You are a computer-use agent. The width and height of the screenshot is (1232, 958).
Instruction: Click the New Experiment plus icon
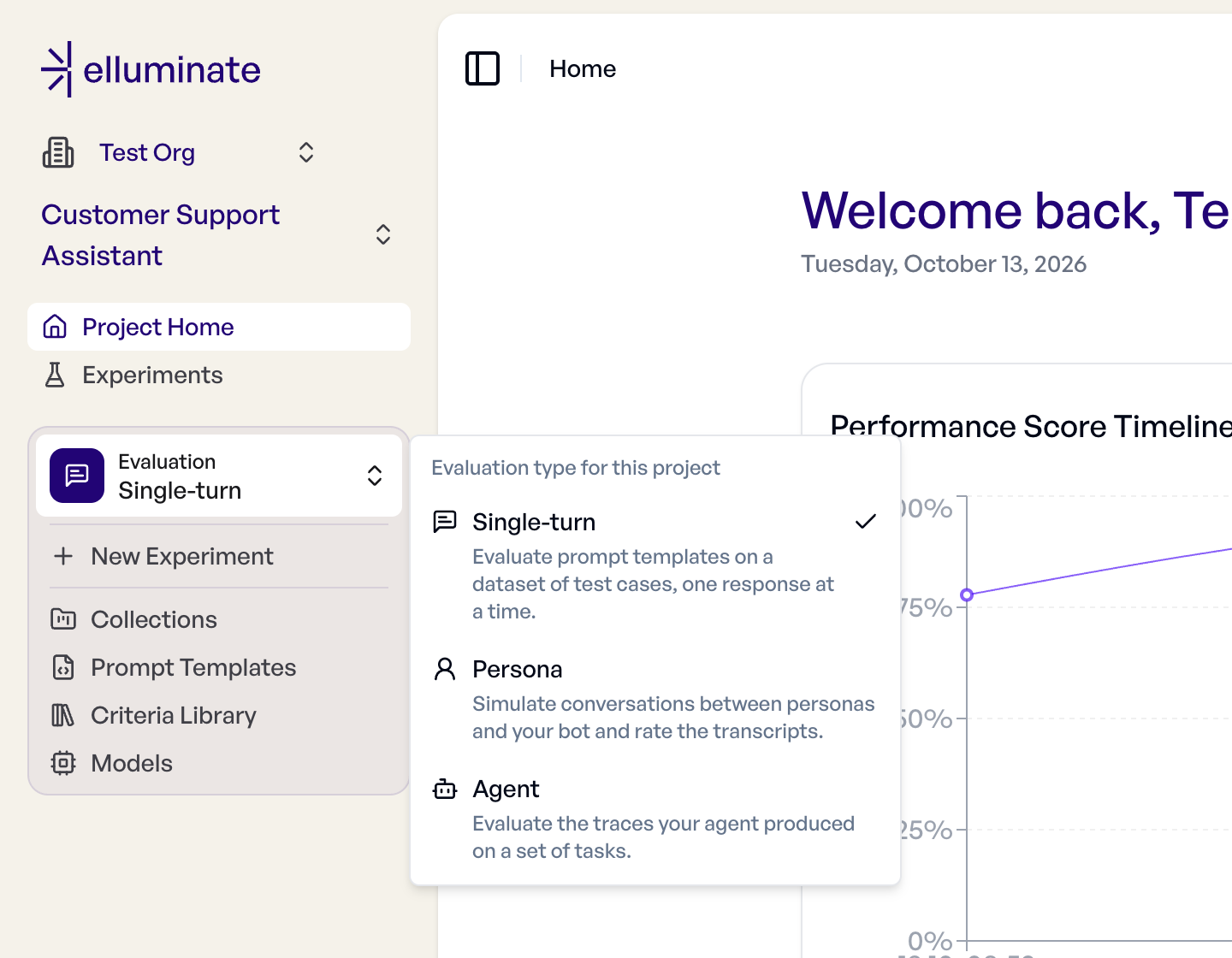tap(63, 556)
